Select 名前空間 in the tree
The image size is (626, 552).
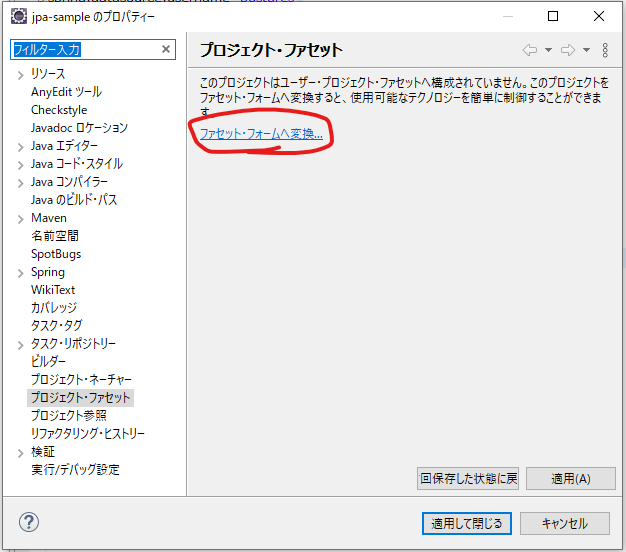point(55,236)
